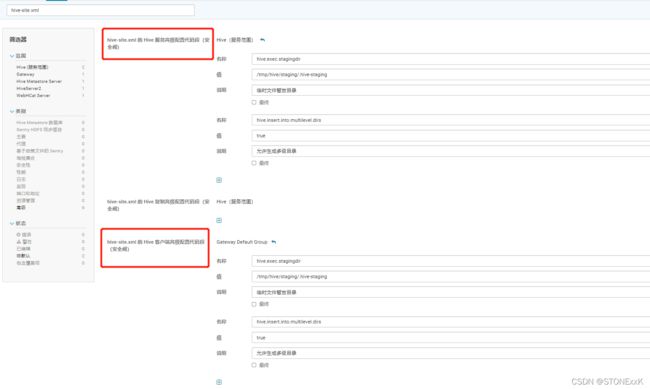
Task: Edit Hive scope description 临时文件暂放目录
Action: tap(451, 90)
